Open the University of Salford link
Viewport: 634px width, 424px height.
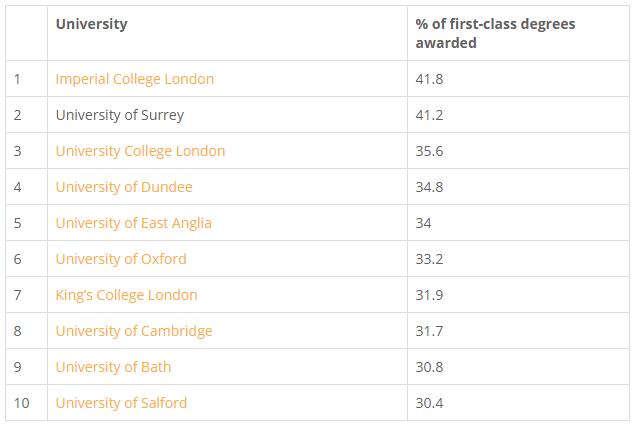pyautogui.click(x=121, y=403)
